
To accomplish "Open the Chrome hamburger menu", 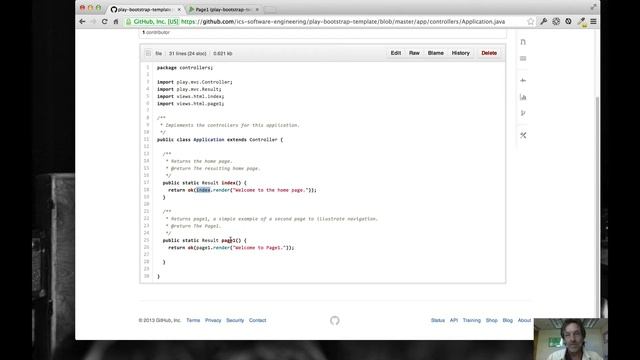I will pyautogui.click(x=593, y=22).
